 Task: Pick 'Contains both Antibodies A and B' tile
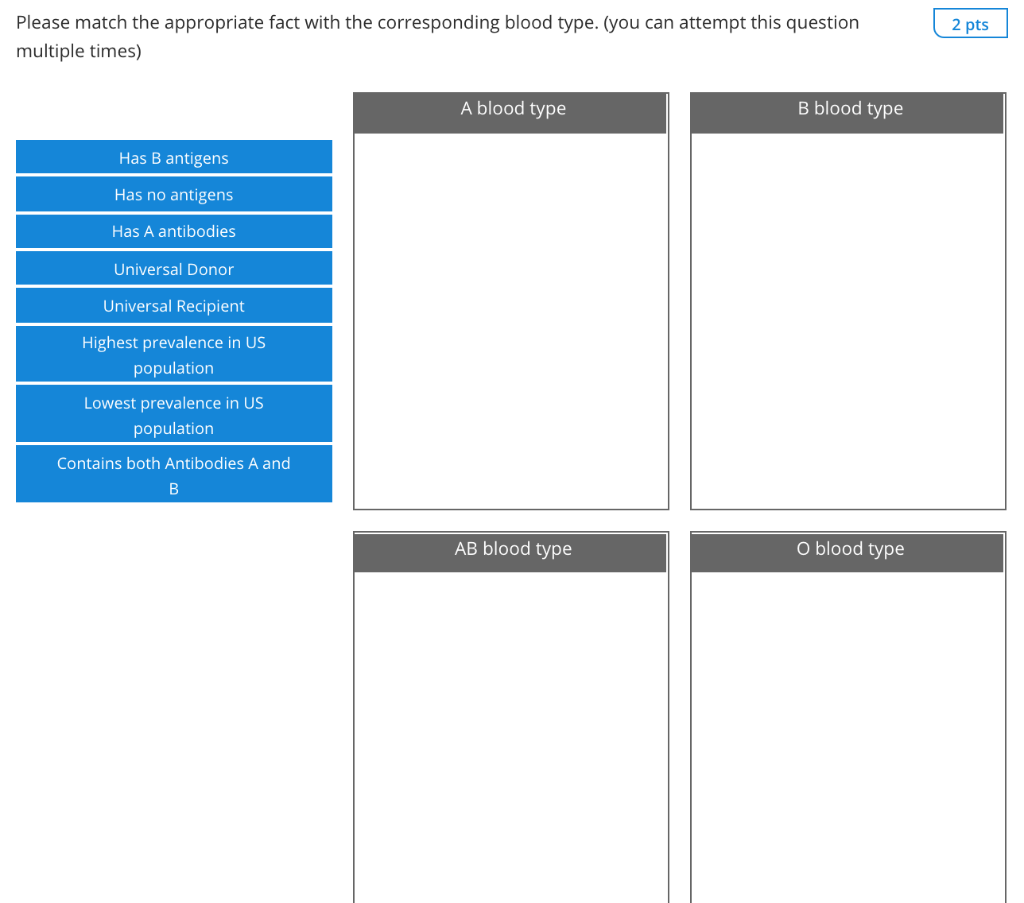pyautogui.click(x=174, y=474)
